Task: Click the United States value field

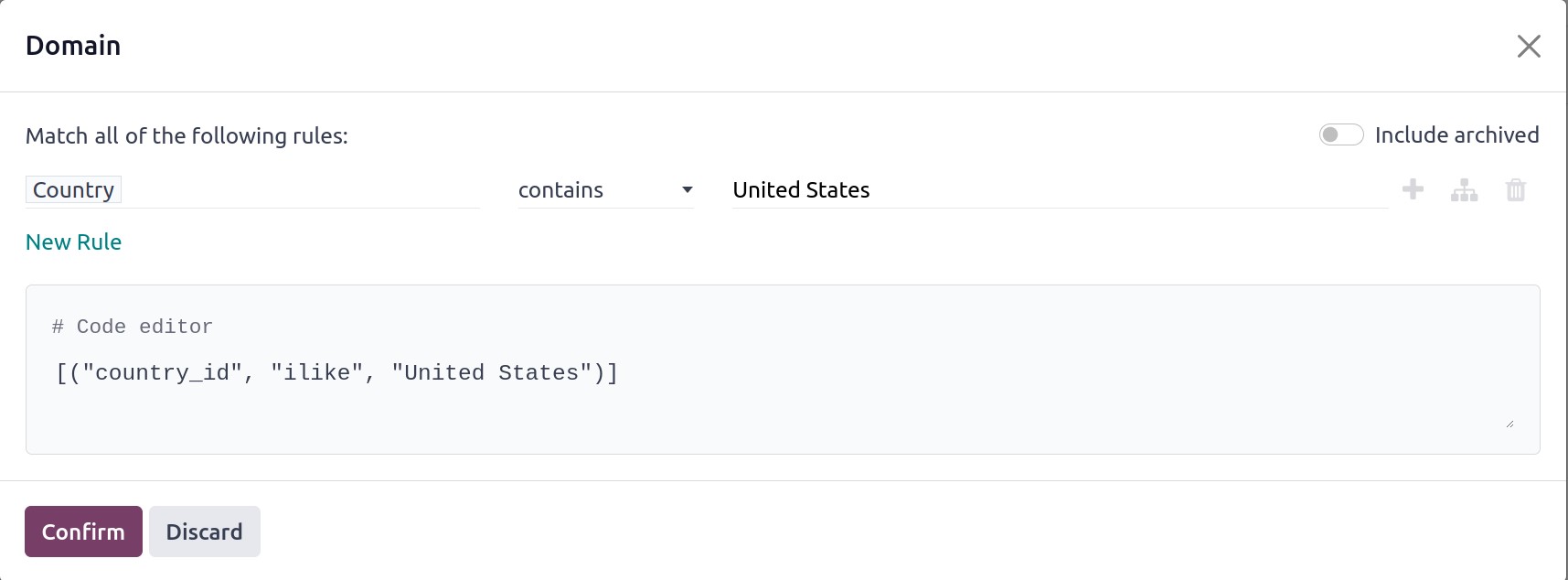Action: (1061, 190)
